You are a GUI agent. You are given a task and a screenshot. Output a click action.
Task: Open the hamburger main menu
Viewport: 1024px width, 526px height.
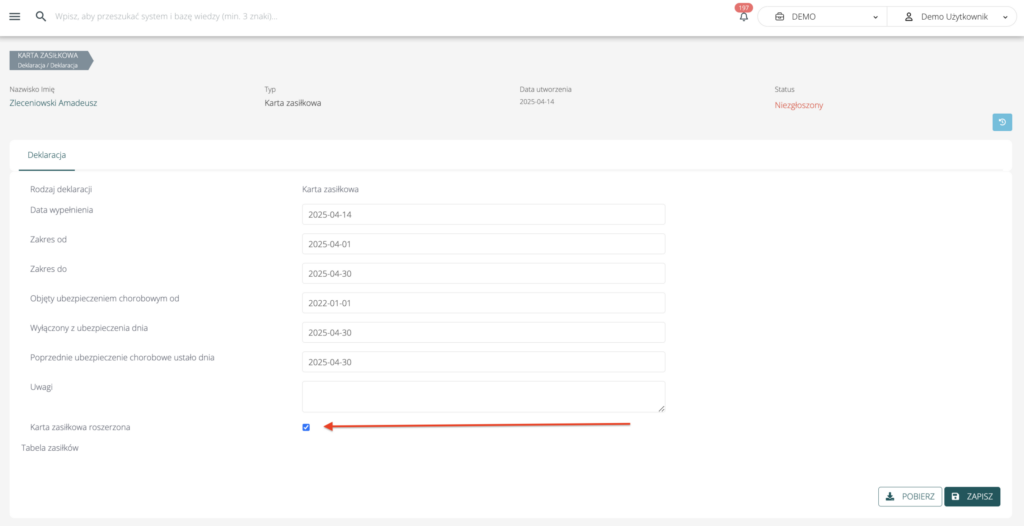pyautogui.click(x=15, y=17)
